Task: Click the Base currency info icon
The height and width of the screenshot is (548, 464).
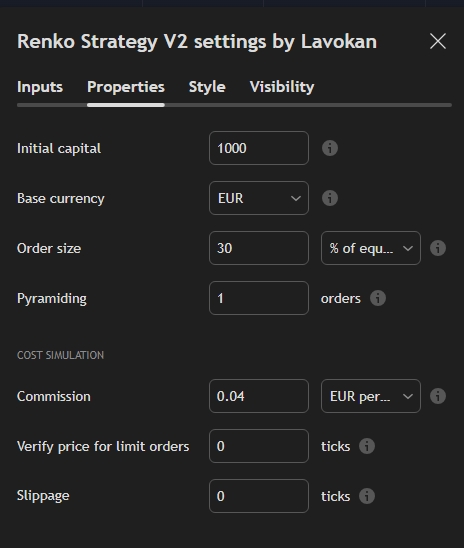Action: pyautogui.click(x=329, y=198)
